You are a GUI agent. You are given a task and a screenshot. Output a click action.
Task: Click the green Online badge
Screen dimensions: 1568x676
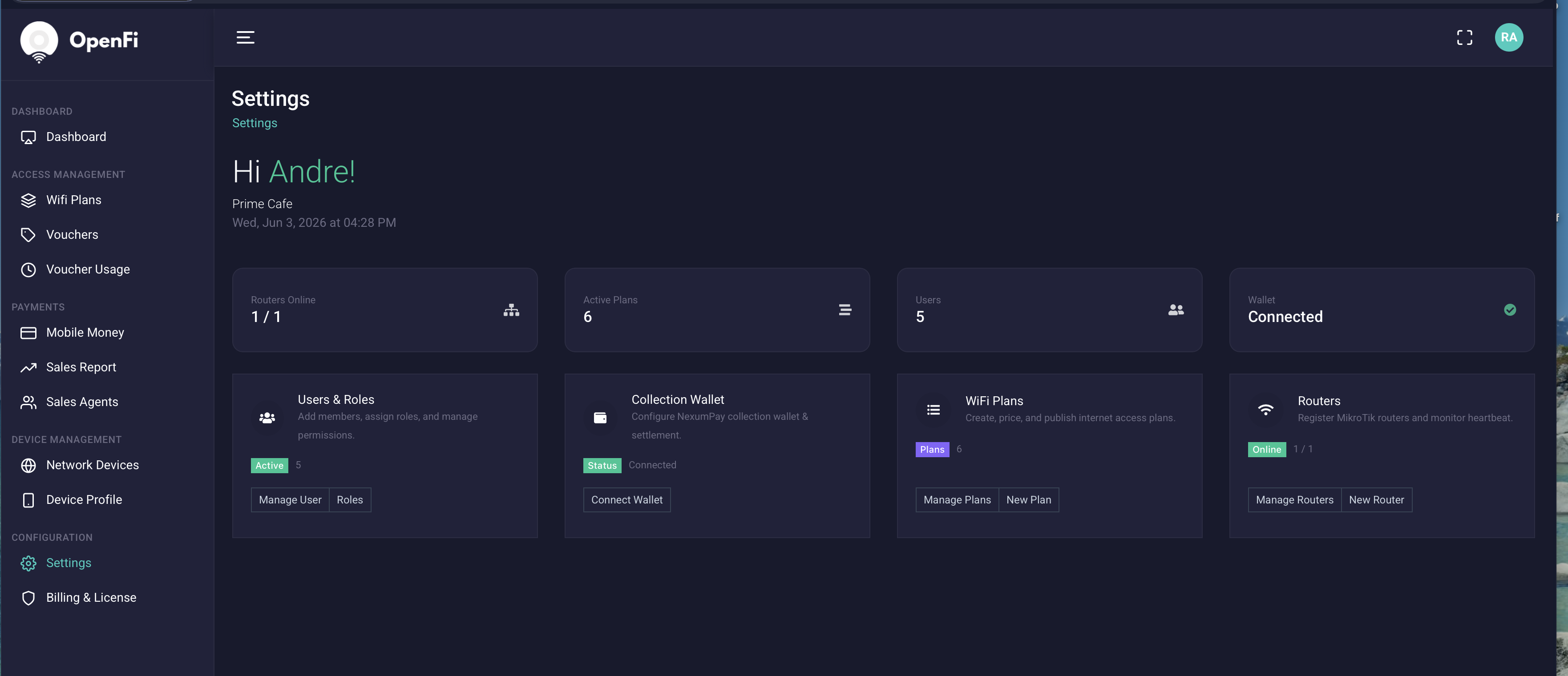[x=1267, y=450]
